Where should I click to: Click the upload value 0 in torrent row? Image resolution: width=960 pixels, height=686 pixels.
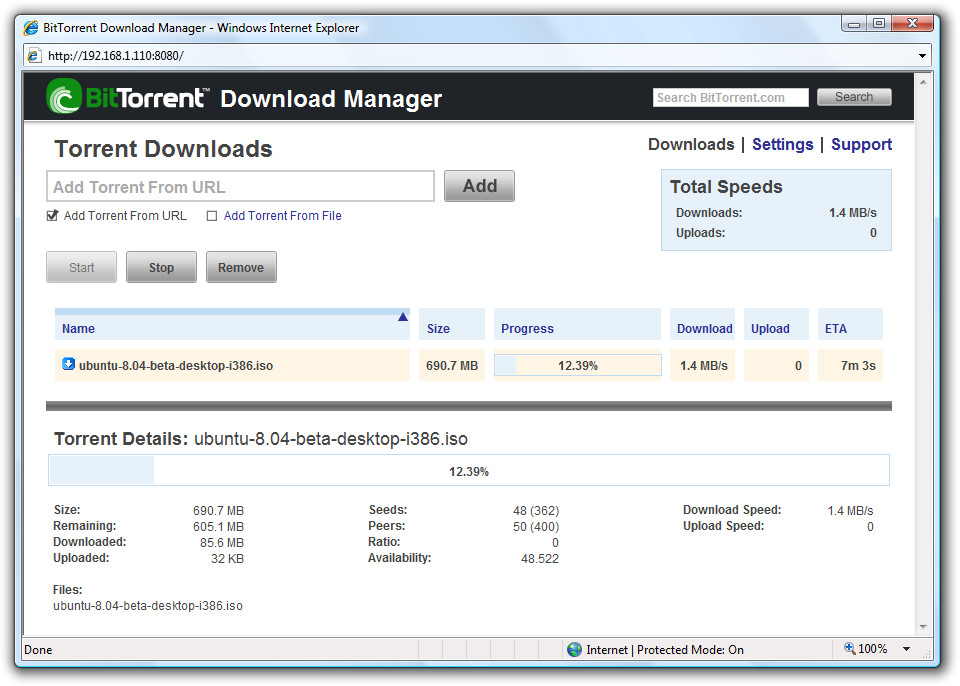click(798, 366)
